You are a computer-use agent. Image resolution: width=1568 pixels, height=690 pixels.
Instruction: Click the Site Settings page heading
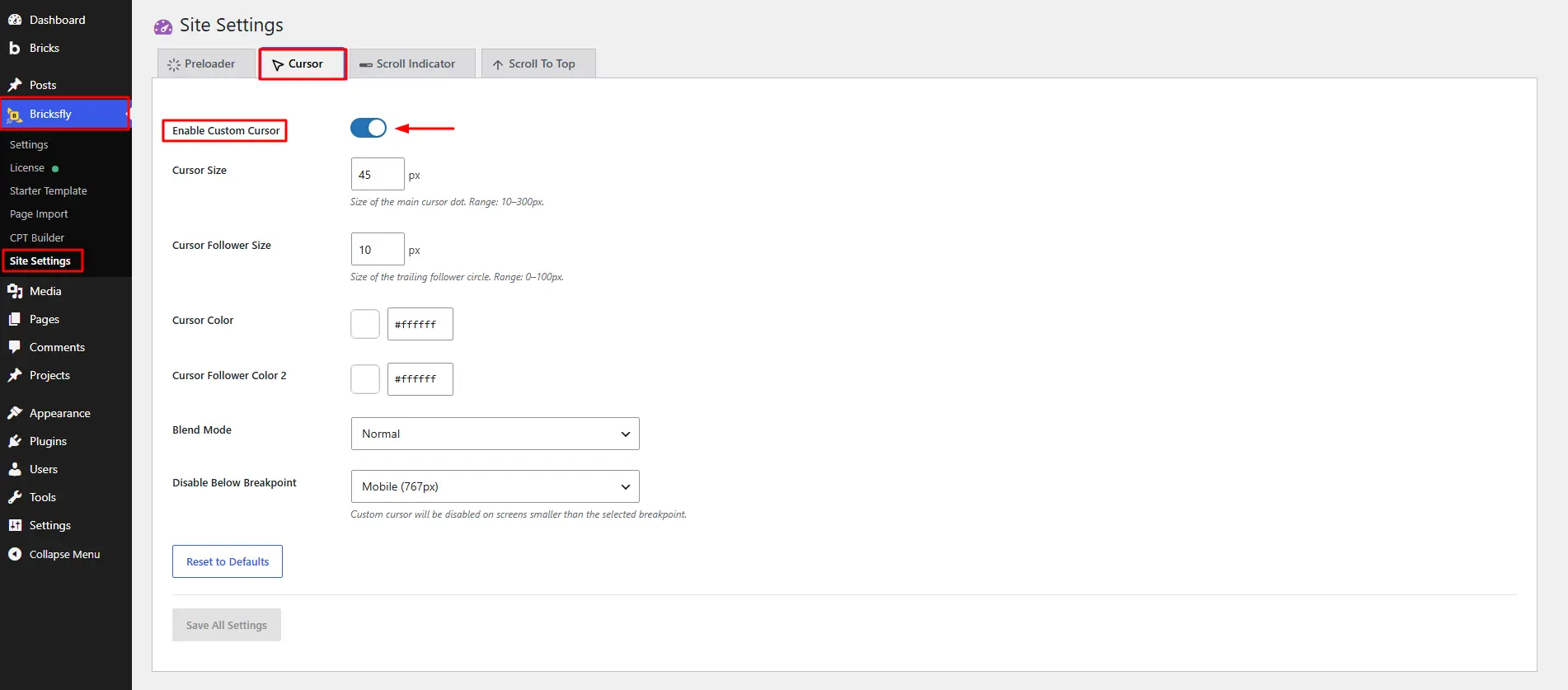[x=232, y=26]
